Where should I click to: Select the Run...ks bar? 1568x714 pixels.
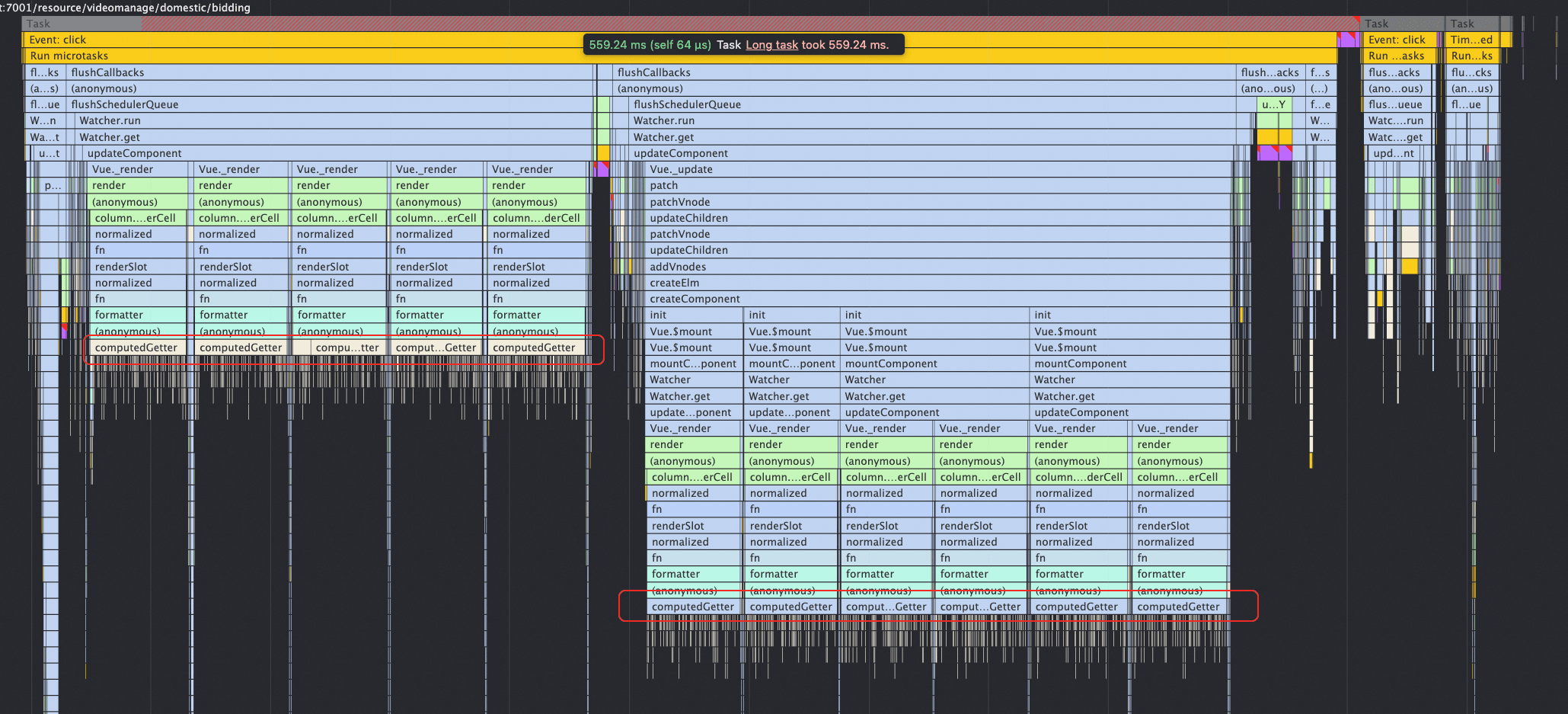click(1472, 56)
